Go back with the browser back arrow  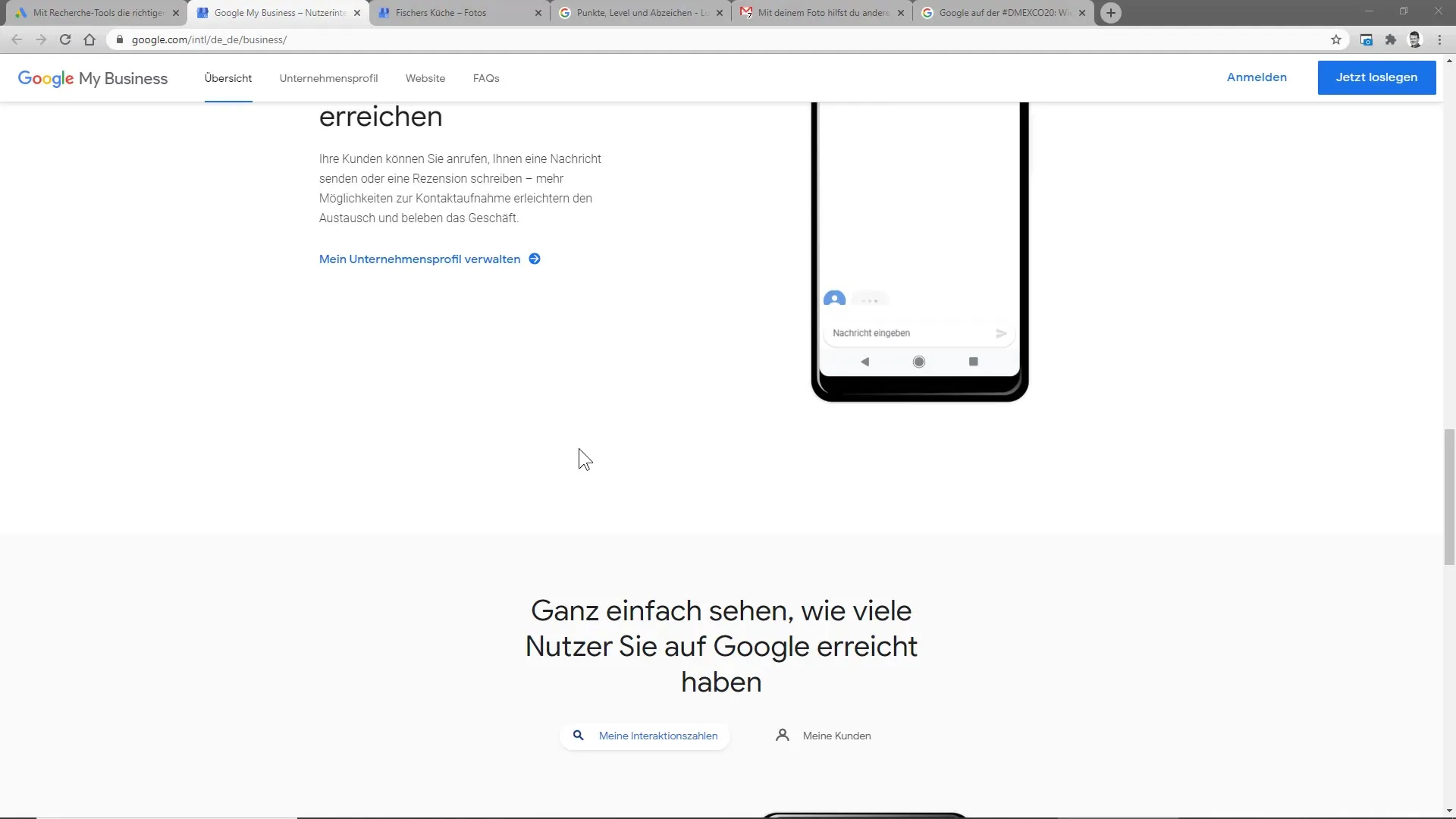click(17, 39)
